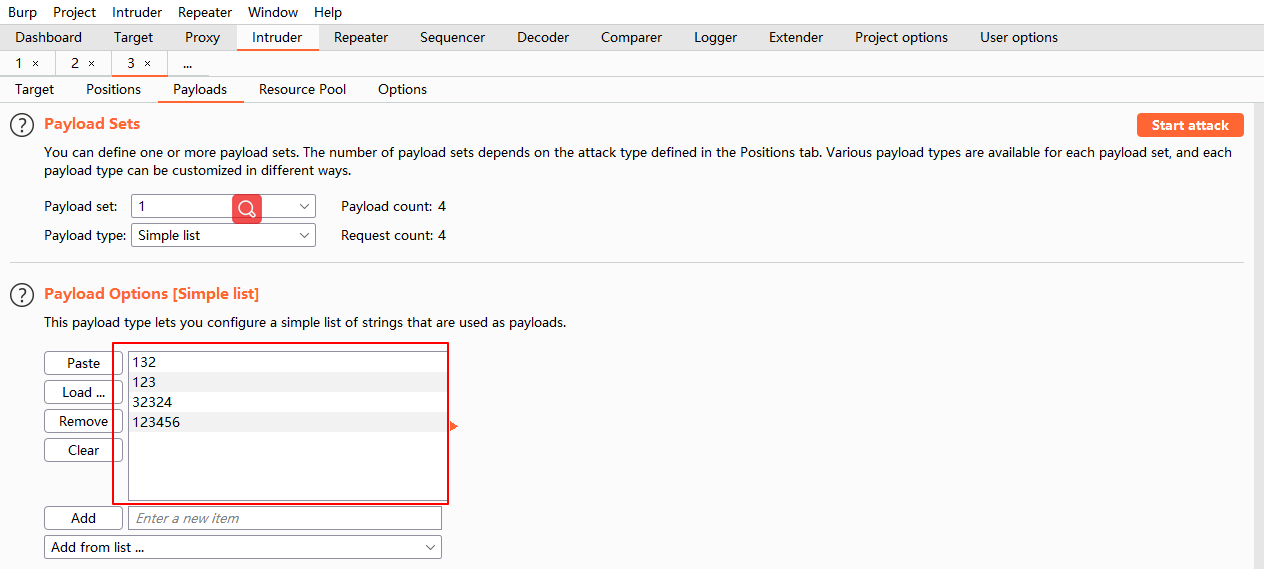The height and width of the screenshot is (569, 1264).
Task: Switch to the Resource Pool sub-tab
Action: (x=303, y=89)
